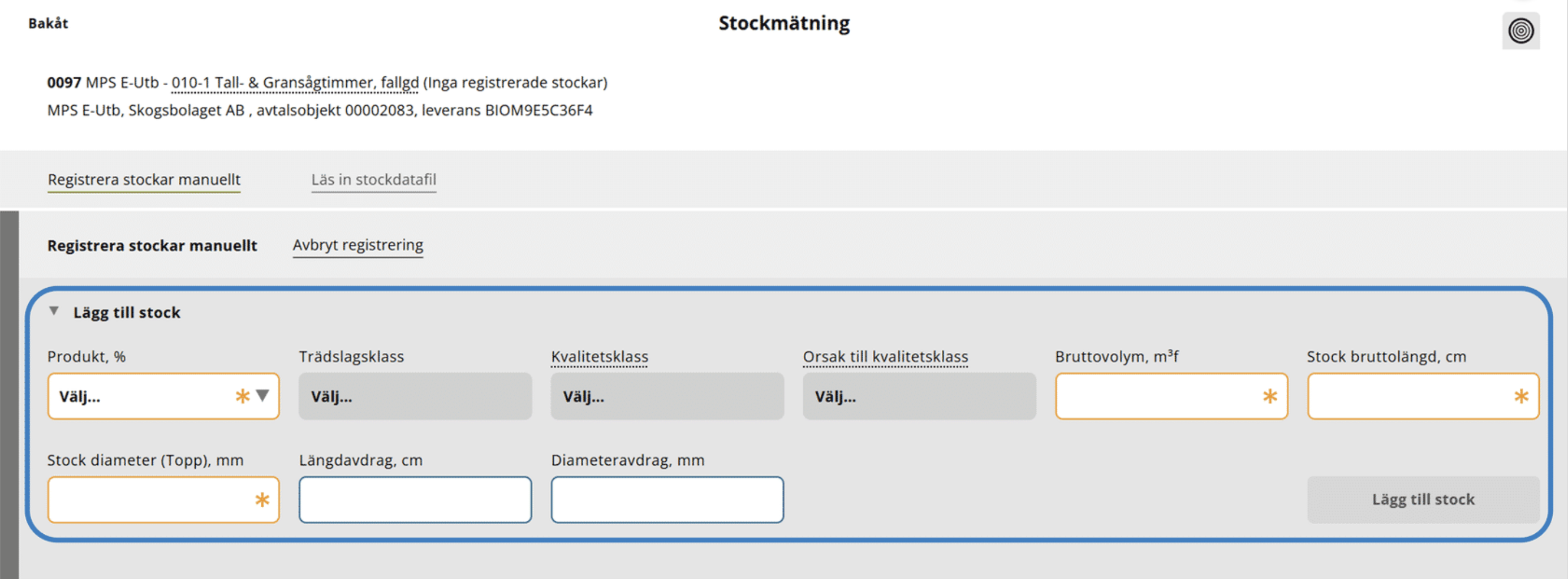The height and width of the screenshot is (579, 1568).
Task: Open the Trädslagsklass dropdown
Action: point(415,396)
